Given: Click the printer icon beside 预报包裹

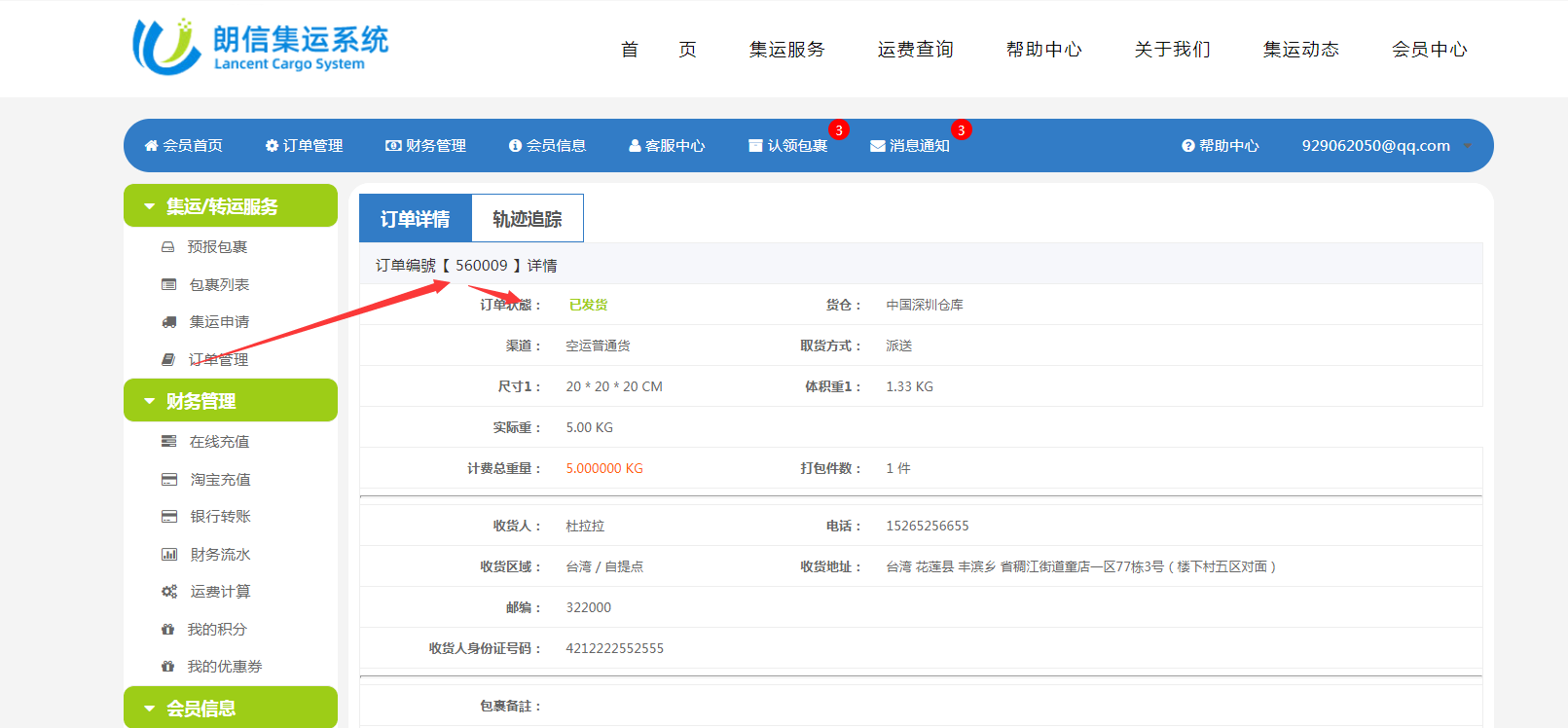Looking at the screenshot, I should tap(168, 247).
